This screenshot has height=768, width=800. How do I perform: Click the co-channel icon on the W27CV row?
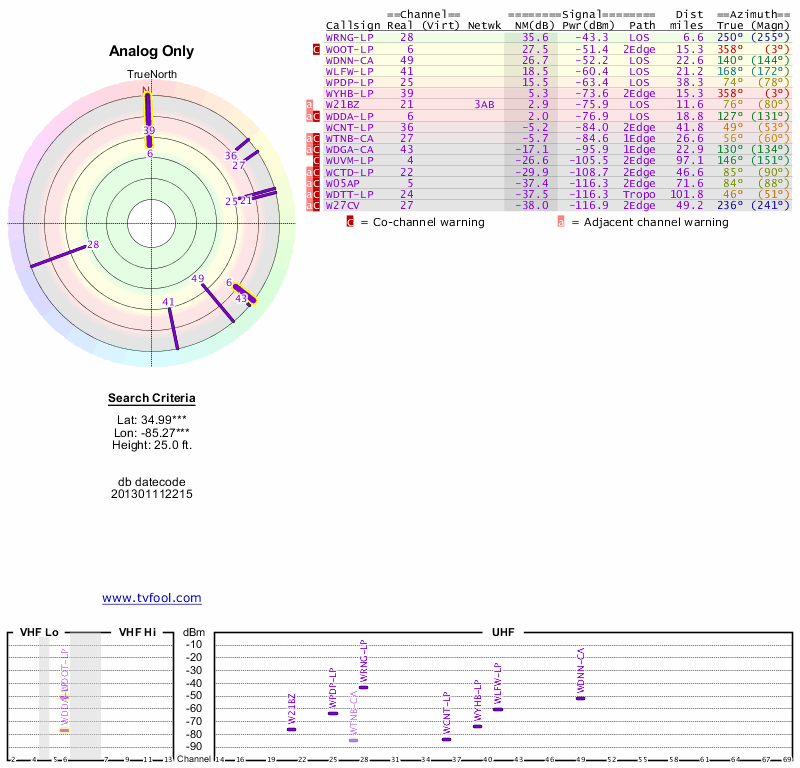(317, 205)
